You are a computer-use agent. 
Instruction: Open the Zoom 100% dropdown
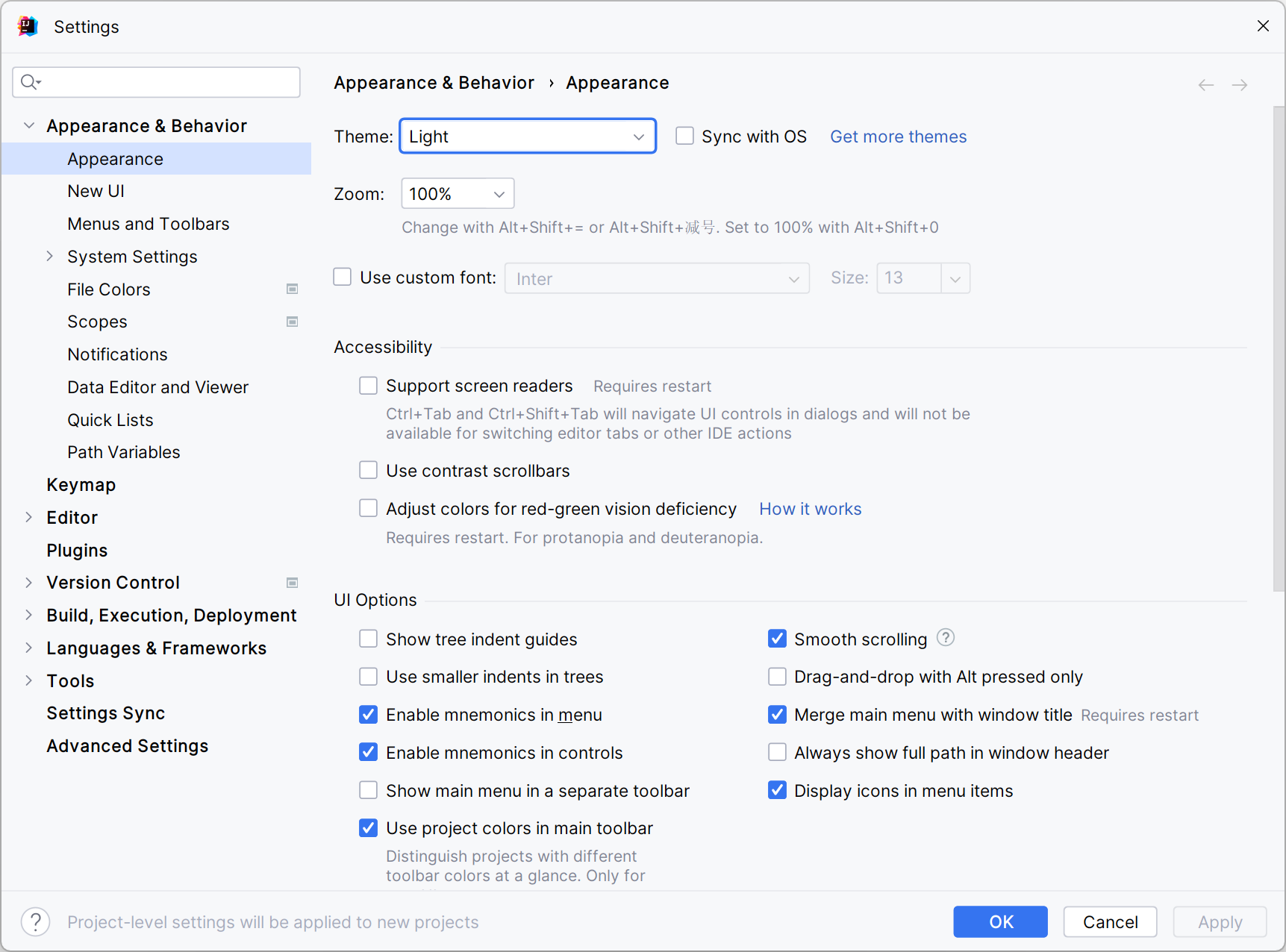pos(458,194)
